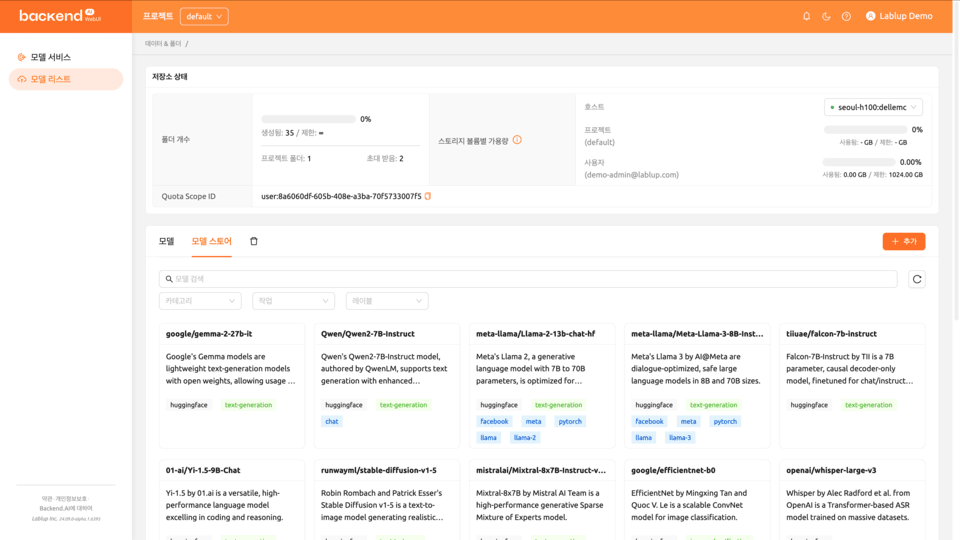Expand the default project selector
The height and width of the screenshot is (540, 960).
tap(204, 16)
